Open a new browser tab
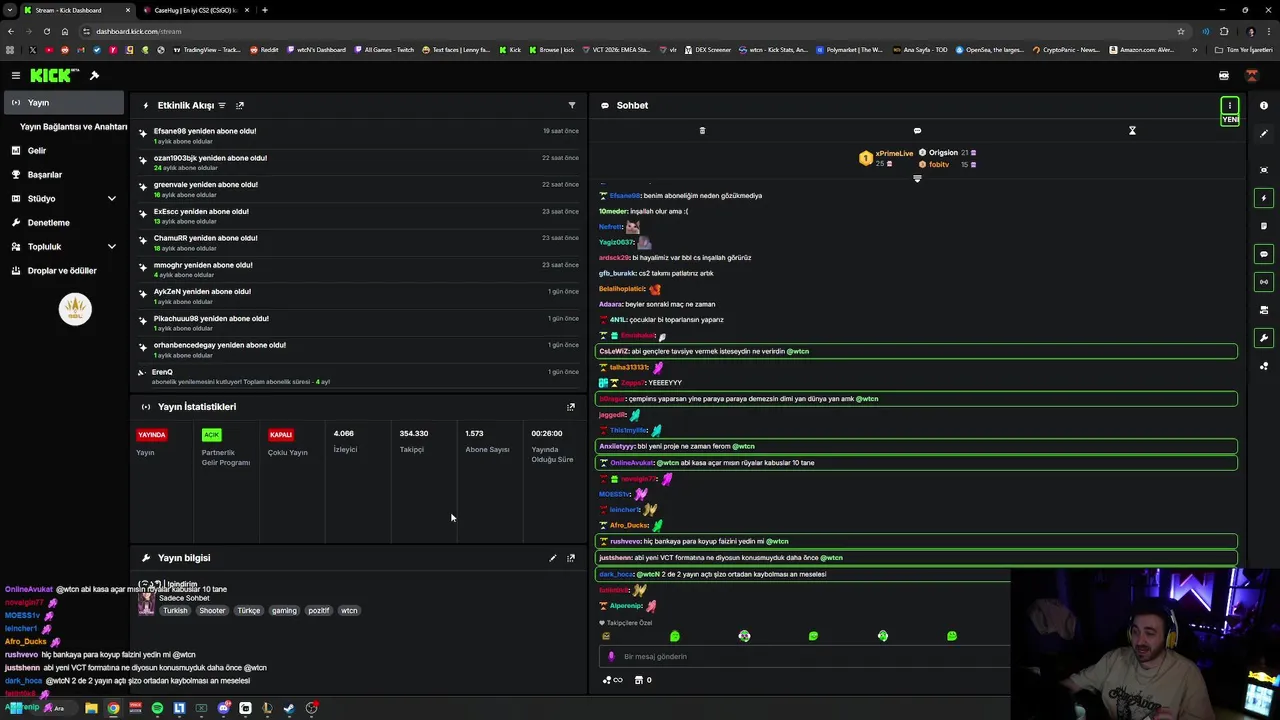Image resolution: width=1280 pixels, height=720 pixels. pos(264,10)
